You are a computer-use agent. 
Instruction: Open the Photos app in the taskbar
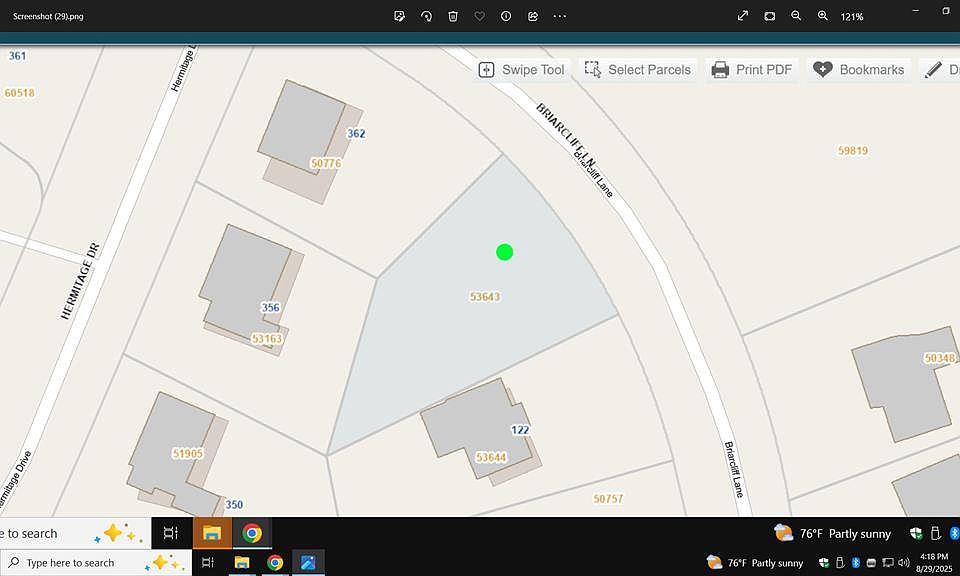click(x=308, y=563)
